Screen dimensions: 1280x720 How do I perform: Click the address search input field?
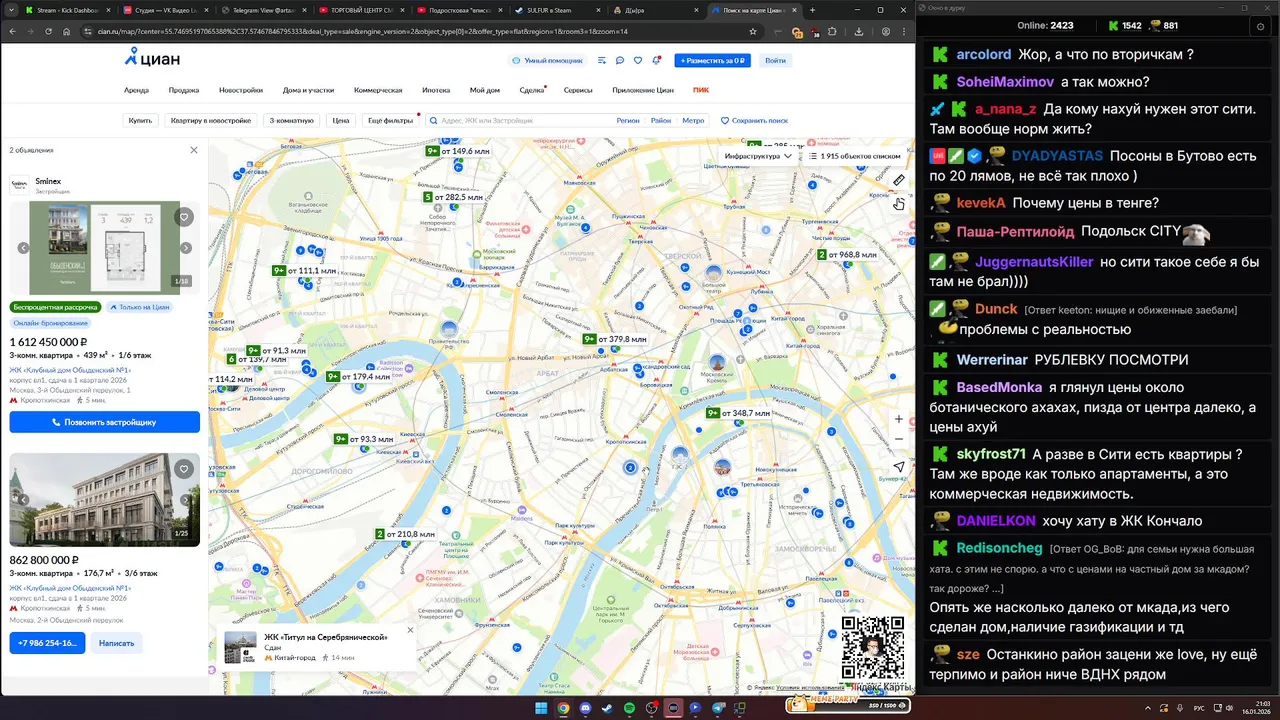point(520,120)
